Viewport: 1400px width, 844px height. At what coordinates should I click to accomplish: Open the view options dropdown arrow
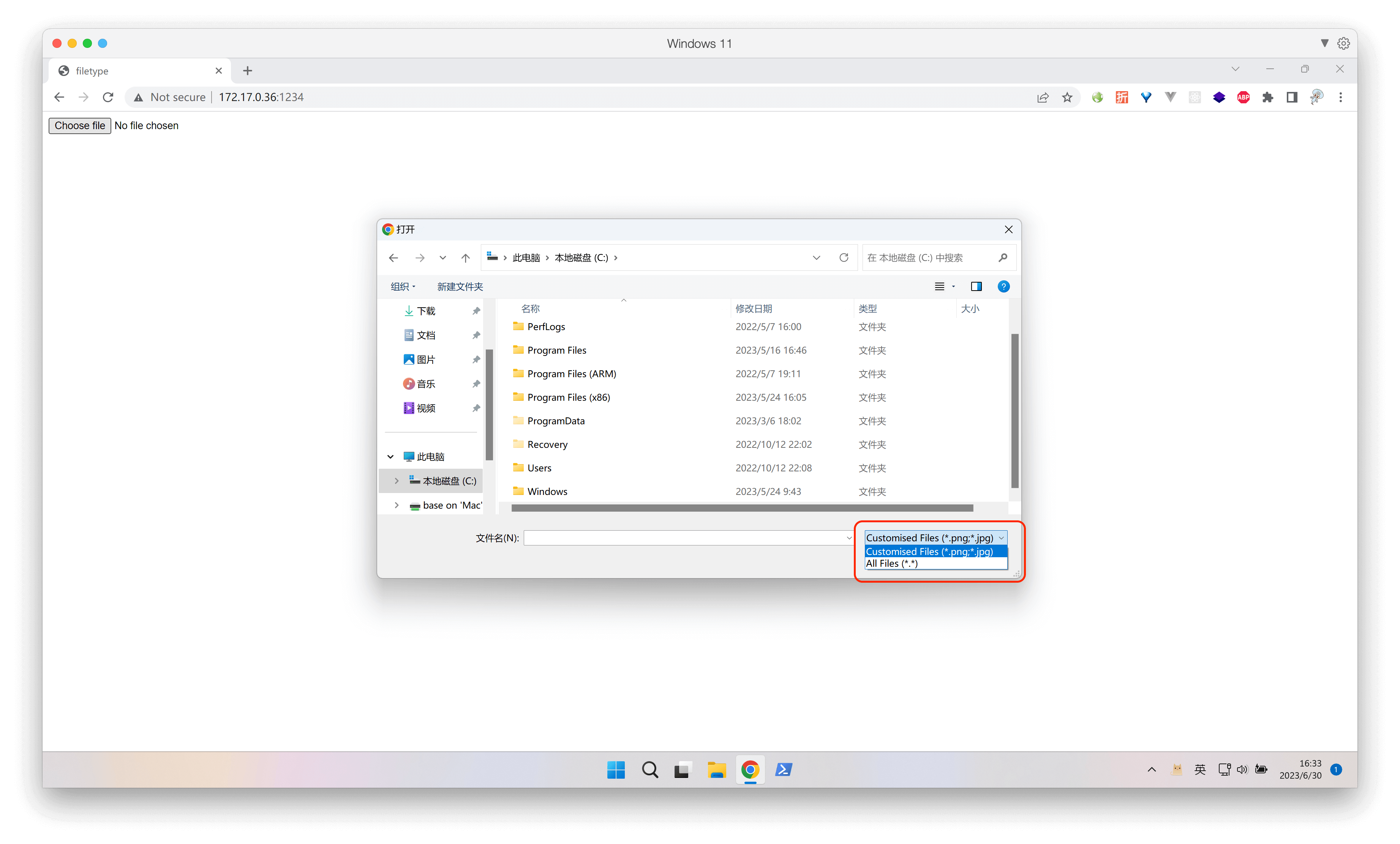pos(953,286)
